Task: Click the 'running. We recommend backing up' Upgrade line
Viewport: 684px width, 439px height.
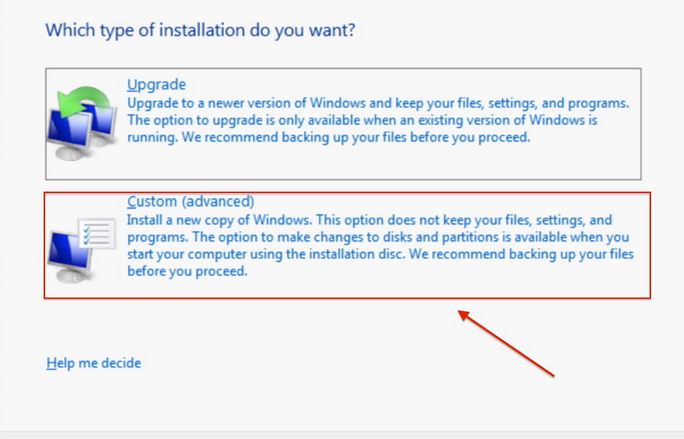Action: pyautogui.click(x=328, y=137)
